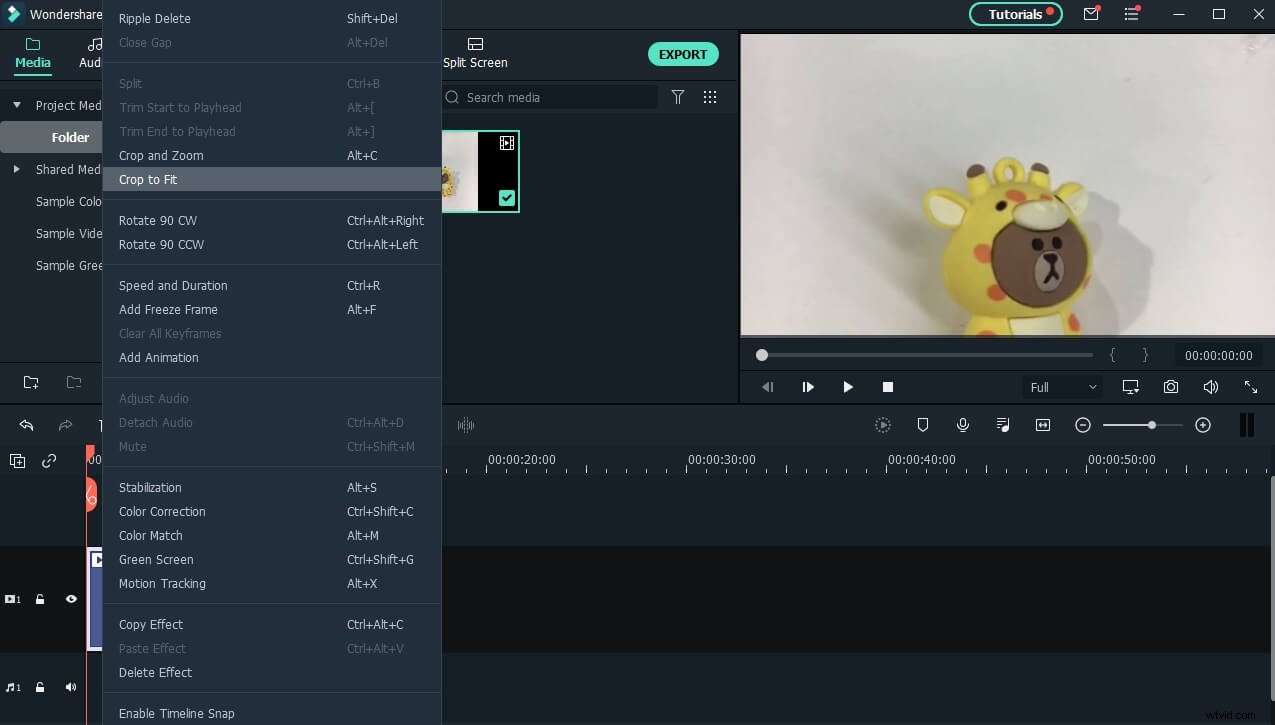Screen dimensions: 1275x725
Task: Click the timeline zoom slider handle
Action: pos(1152,424)
